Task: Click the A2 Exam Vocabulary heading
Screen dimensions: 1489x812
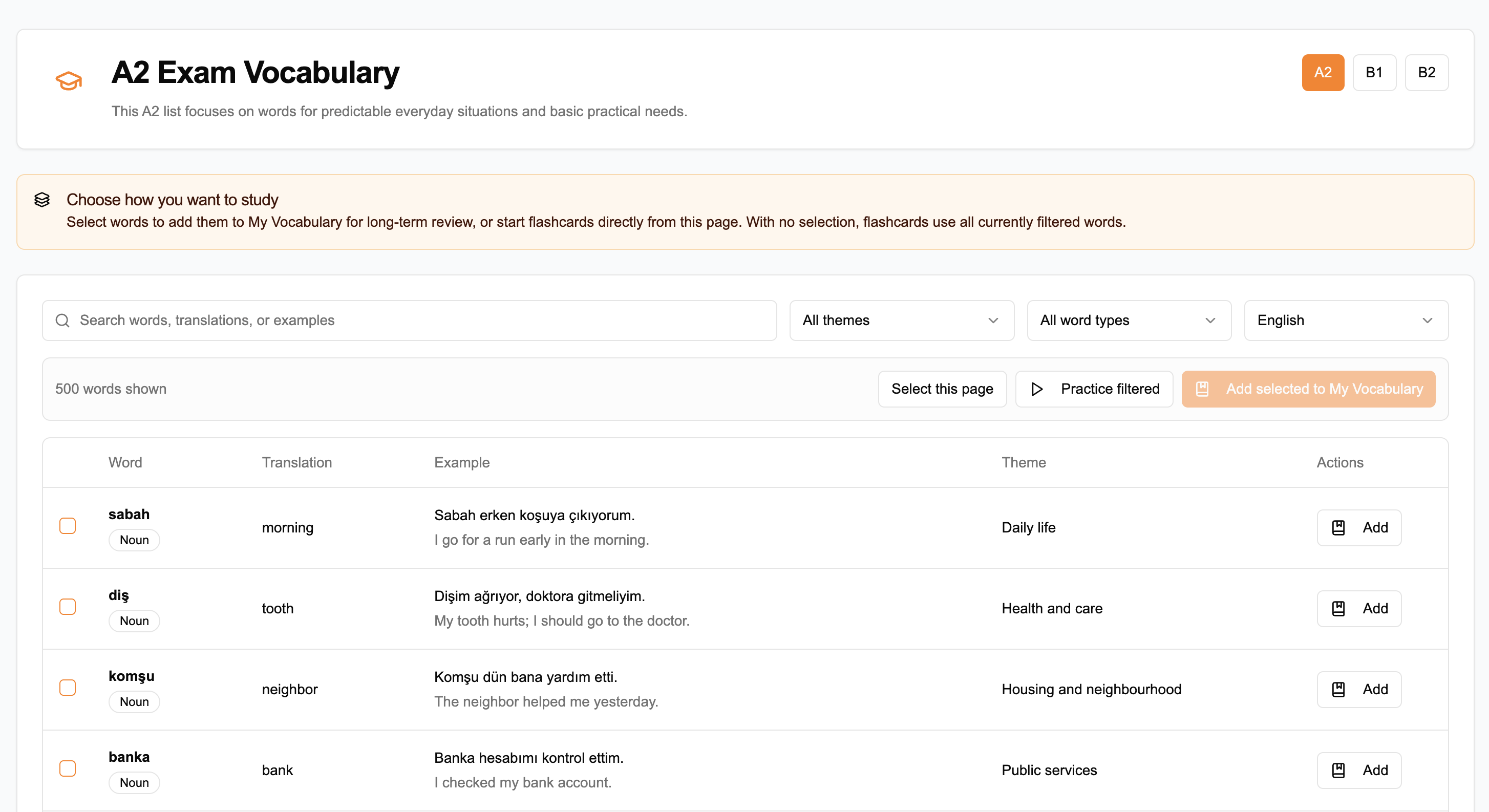Action: (x=256, y=73)
